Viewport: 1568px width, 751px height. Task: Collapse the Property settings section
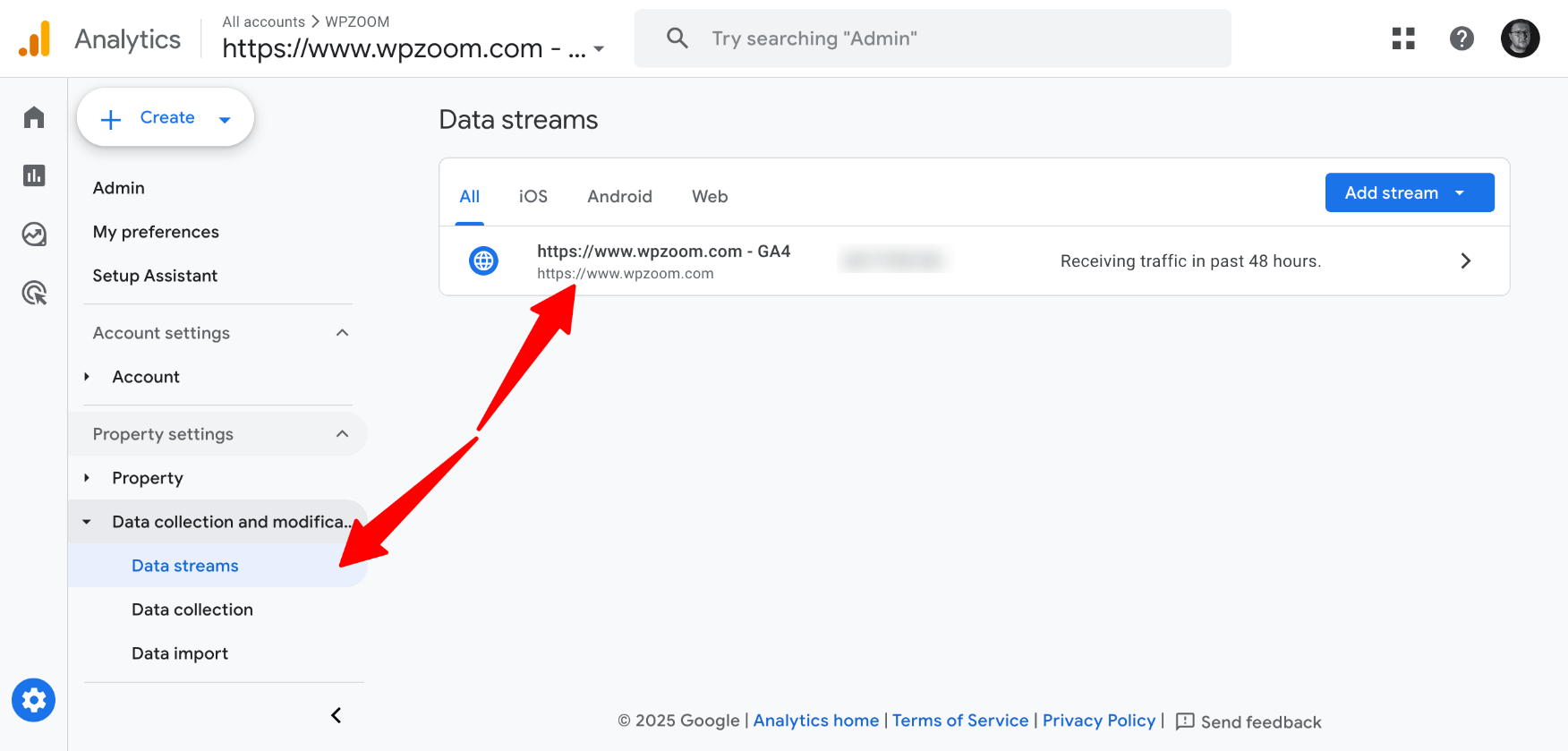342,434
